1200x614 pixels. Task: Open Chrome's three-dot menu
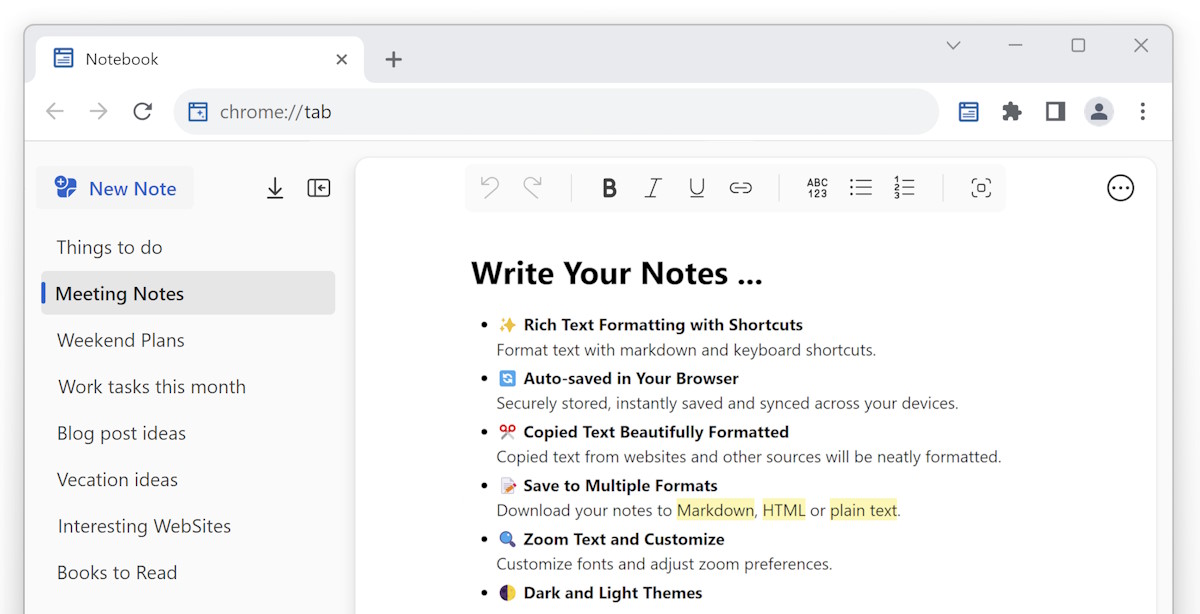[1143, 111]
